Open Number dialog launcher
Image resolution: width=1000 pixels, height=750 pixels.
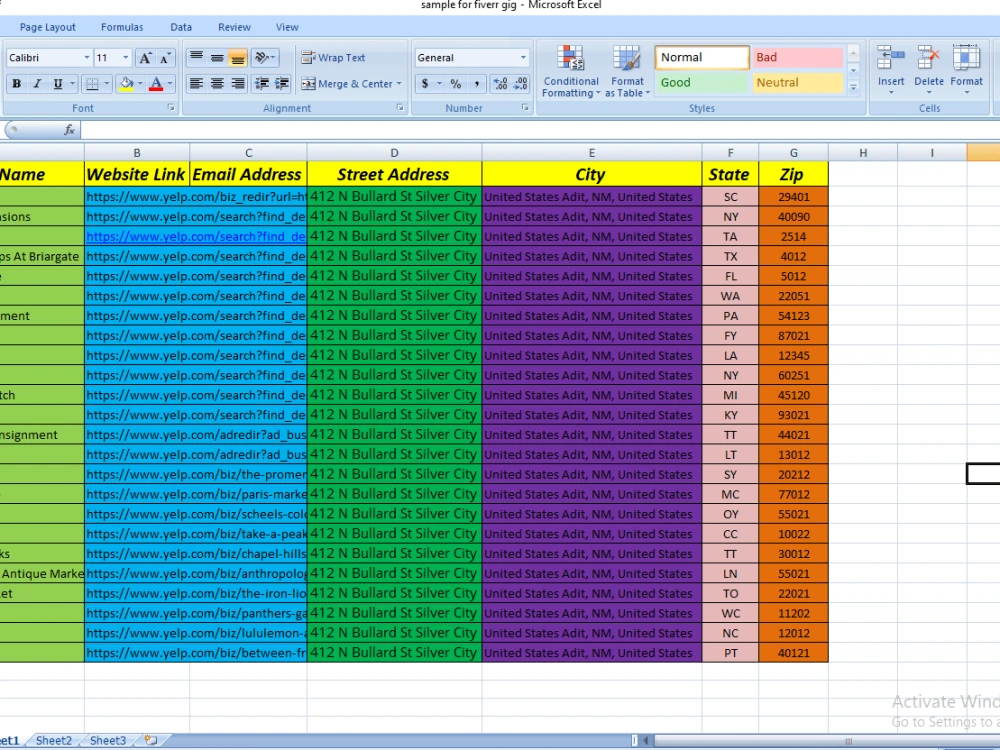526,108
